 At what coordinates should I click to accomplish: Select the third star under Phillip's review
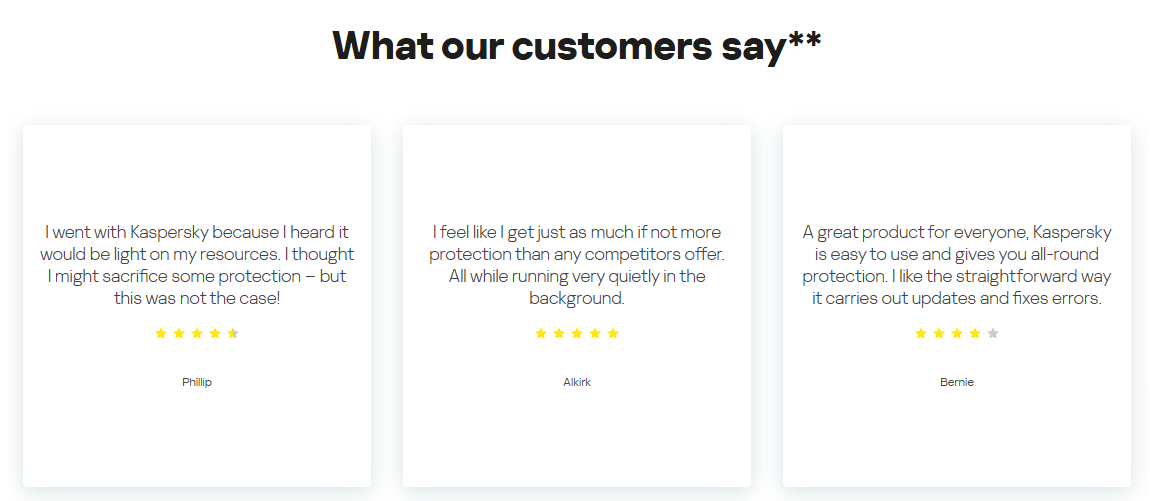point(197,334)
